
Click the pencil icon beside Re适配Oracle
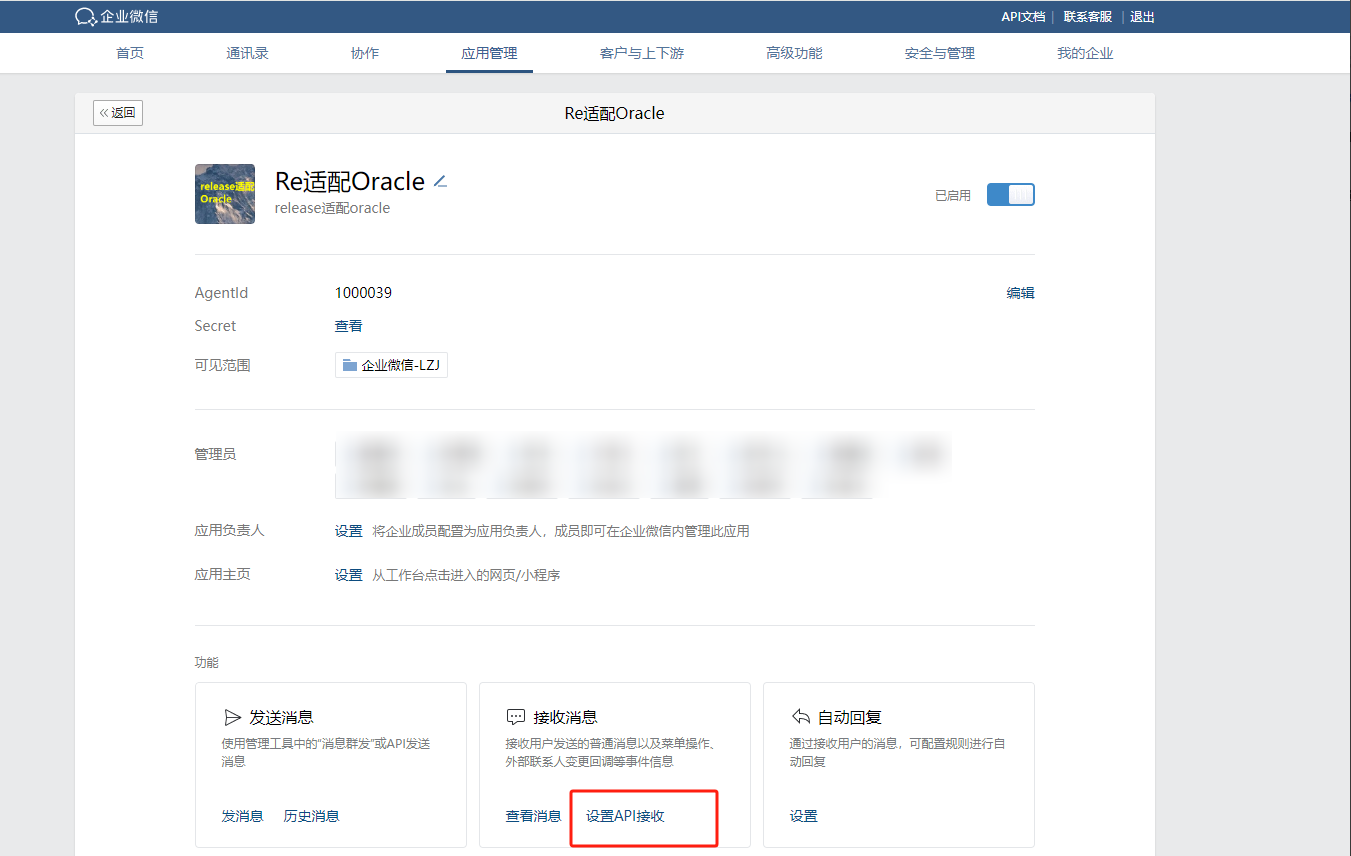[439, 181]
